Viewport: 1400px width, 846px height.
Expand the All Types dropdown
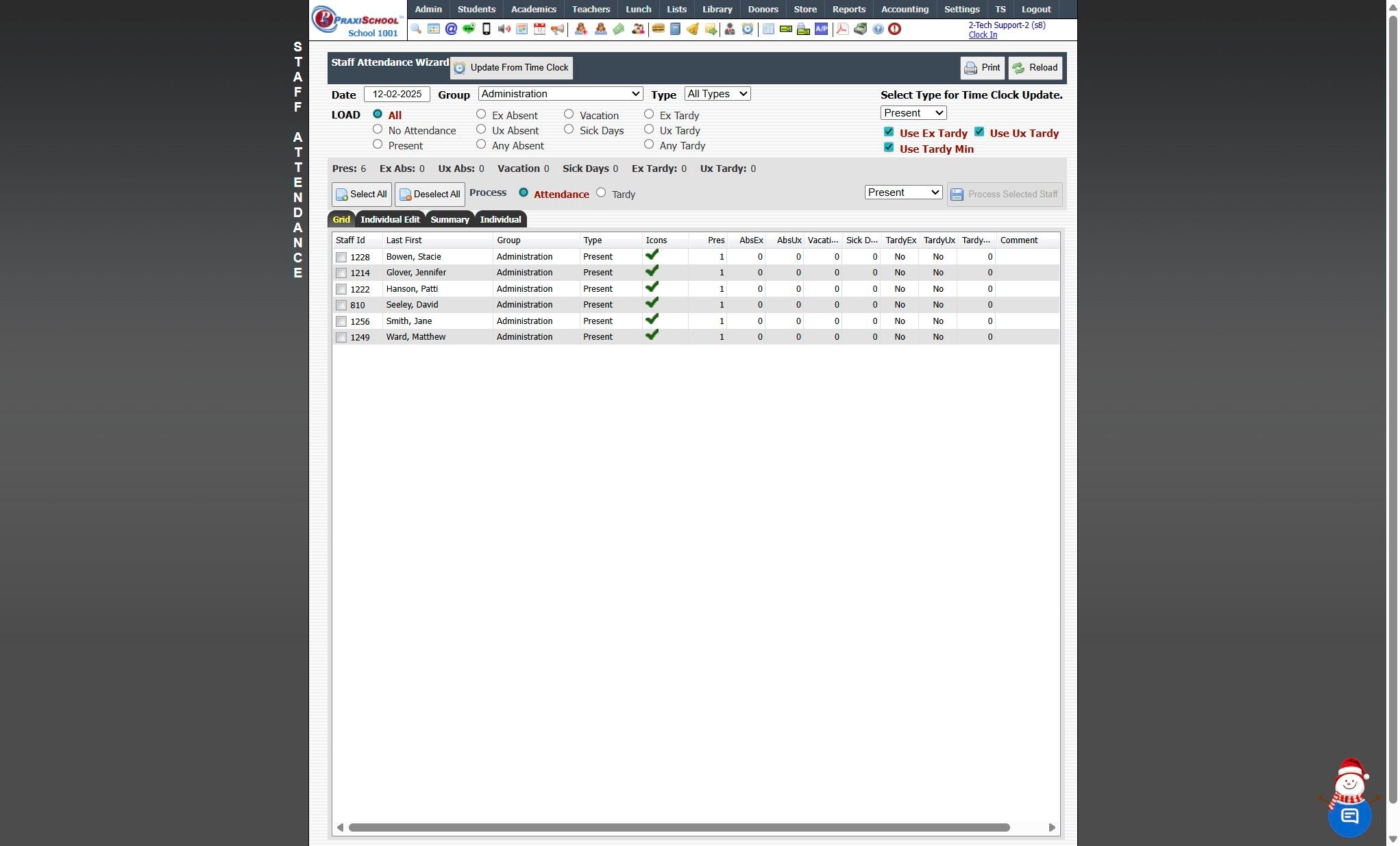pos(717,94)
